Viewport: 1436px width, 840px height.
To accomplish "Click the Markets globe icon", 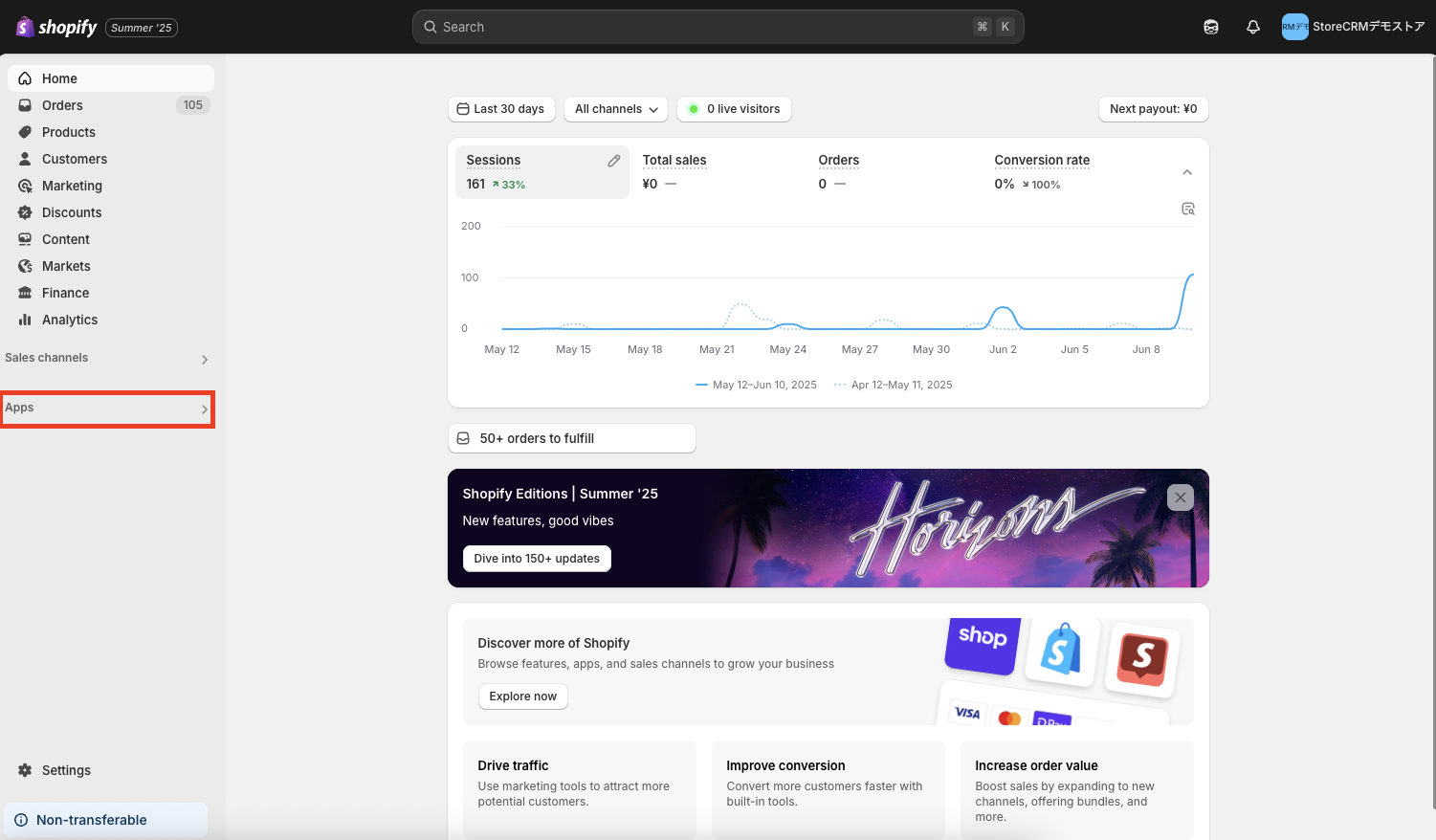I will click(25, 266).
